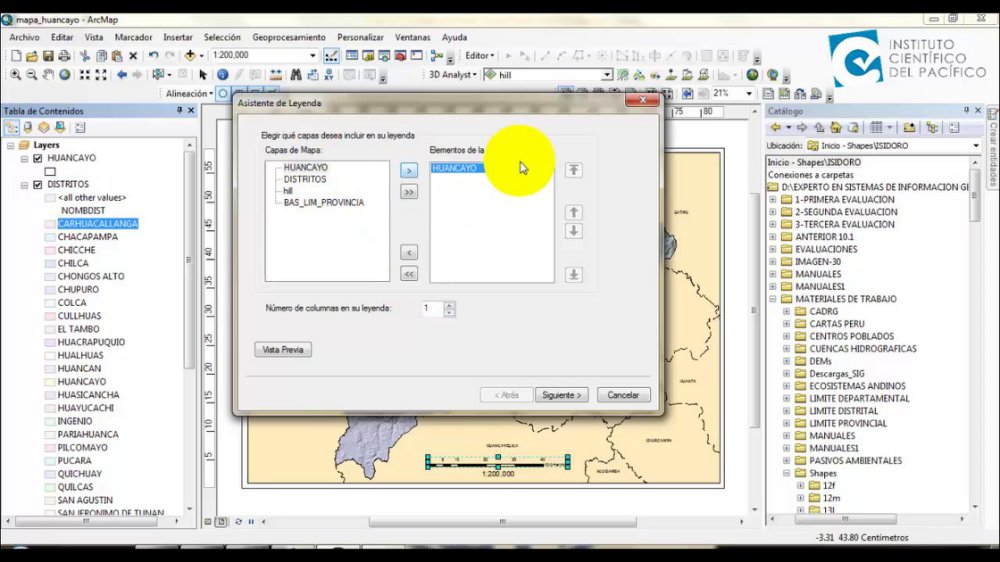Collapse MATERIALES DE TRABAJO folder
1000x562 pixels.
coord(772,299)
